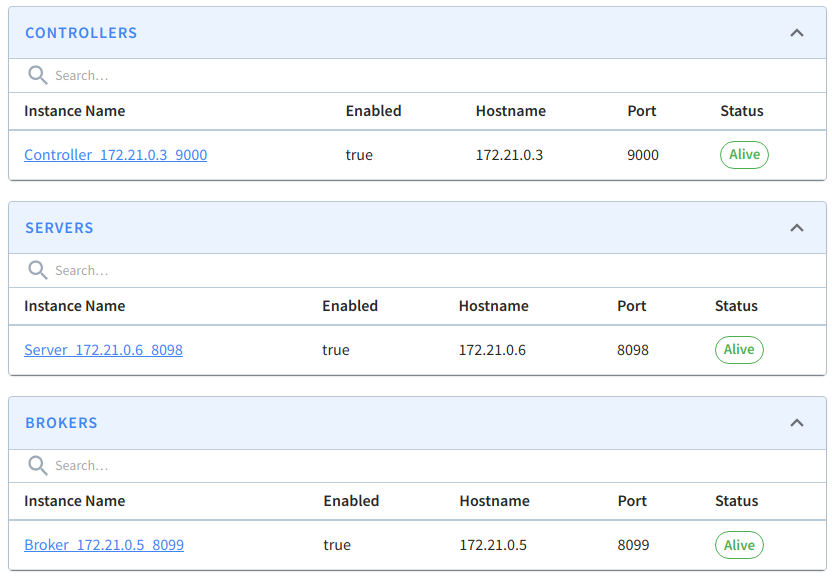Collapse the Controllers section chevron
The image size is (832, 583).
tap(796, 33)
